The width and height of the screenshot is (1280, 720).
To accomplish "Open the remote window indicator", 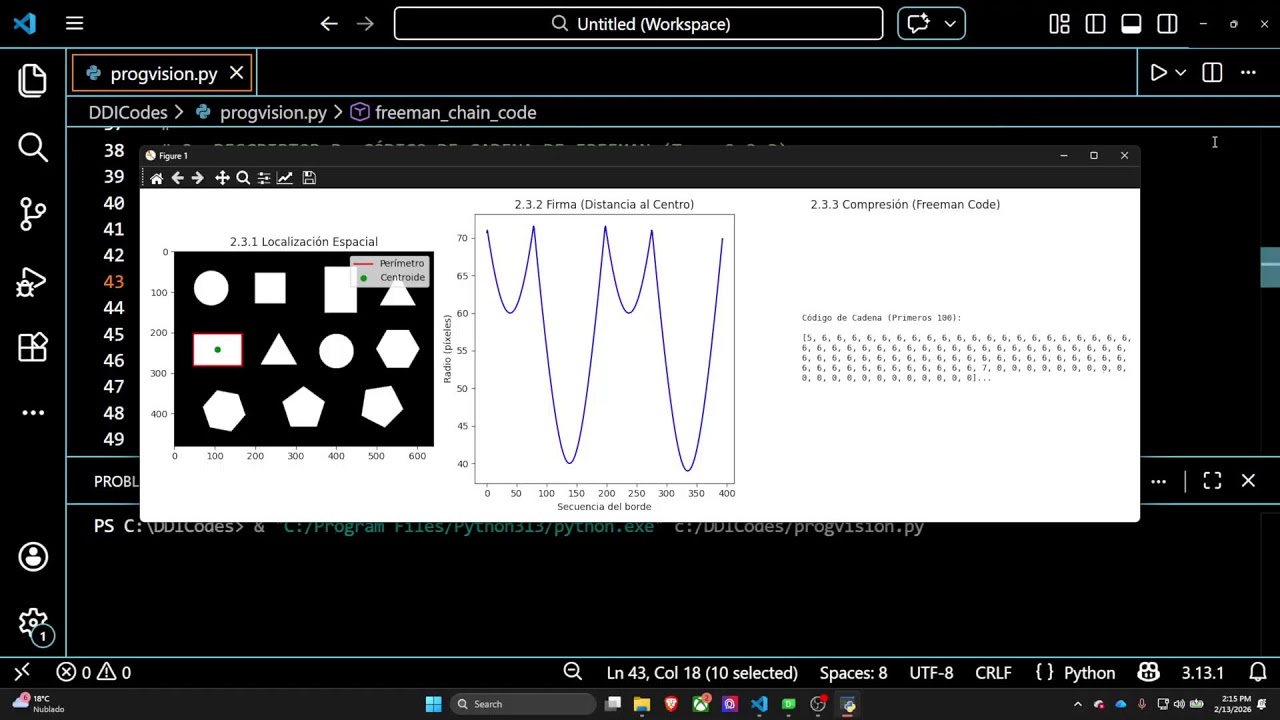I will 22,672.
